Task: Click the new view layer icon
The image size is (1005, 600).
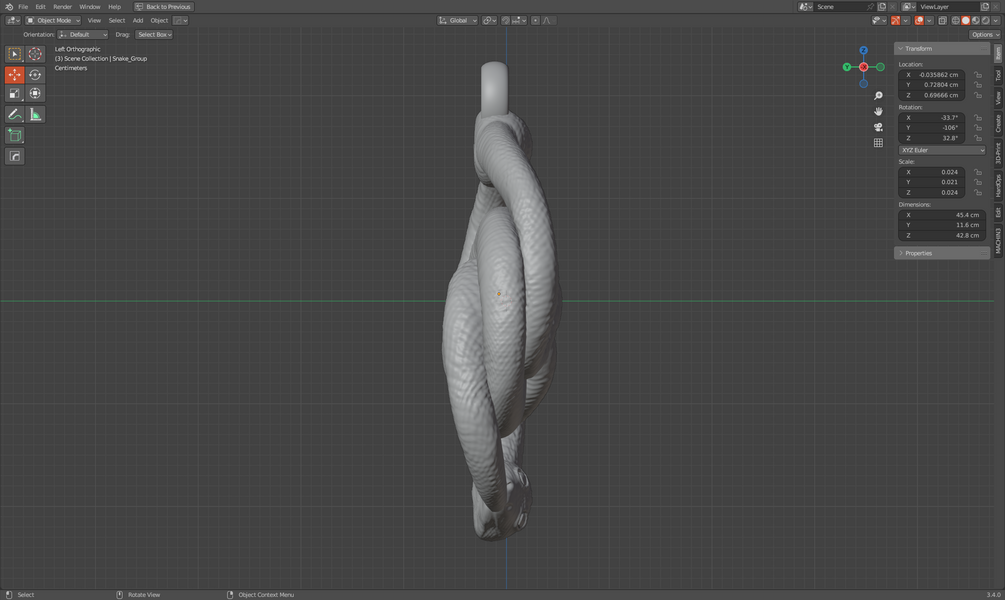Action: pyautogui.click(x=984, y=6)
